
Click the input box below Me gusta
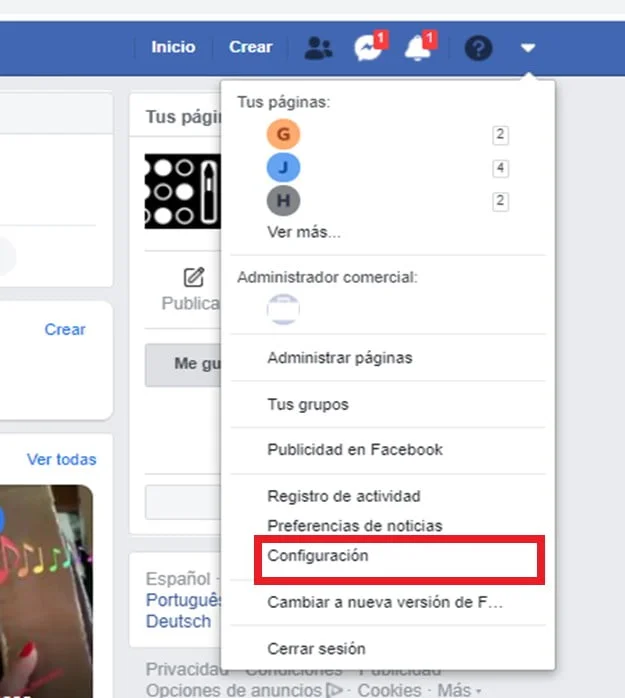pos(183,502)
